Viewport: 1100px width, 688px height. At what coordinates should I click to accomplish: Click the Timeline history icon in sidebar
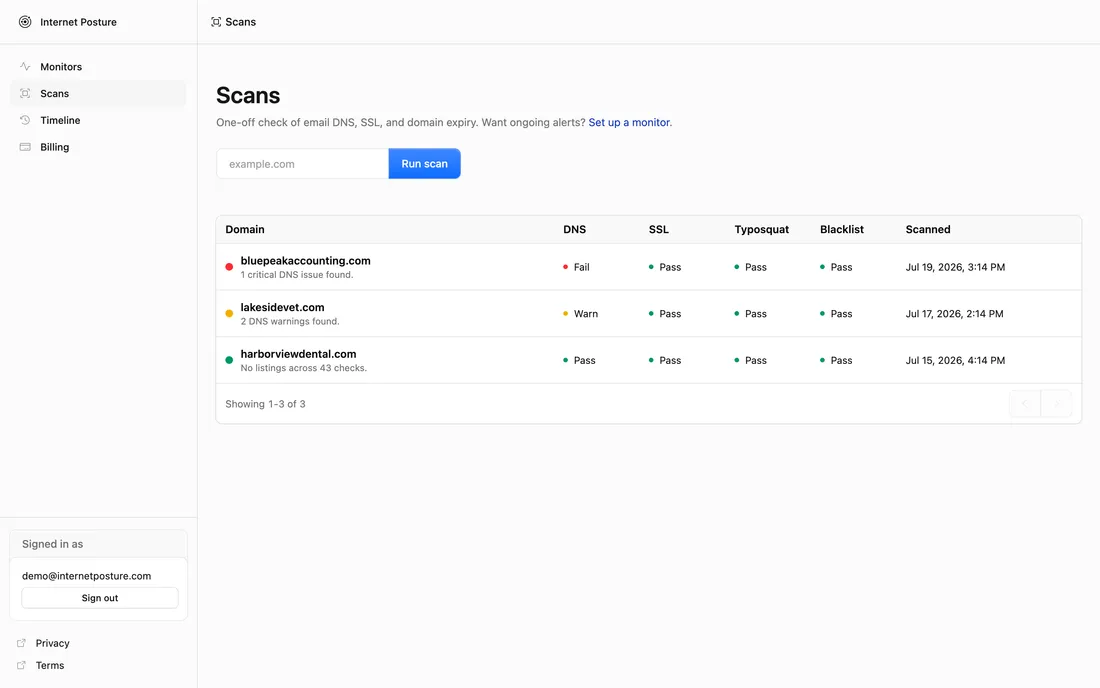pyautogui.click(x=25, y=120)
